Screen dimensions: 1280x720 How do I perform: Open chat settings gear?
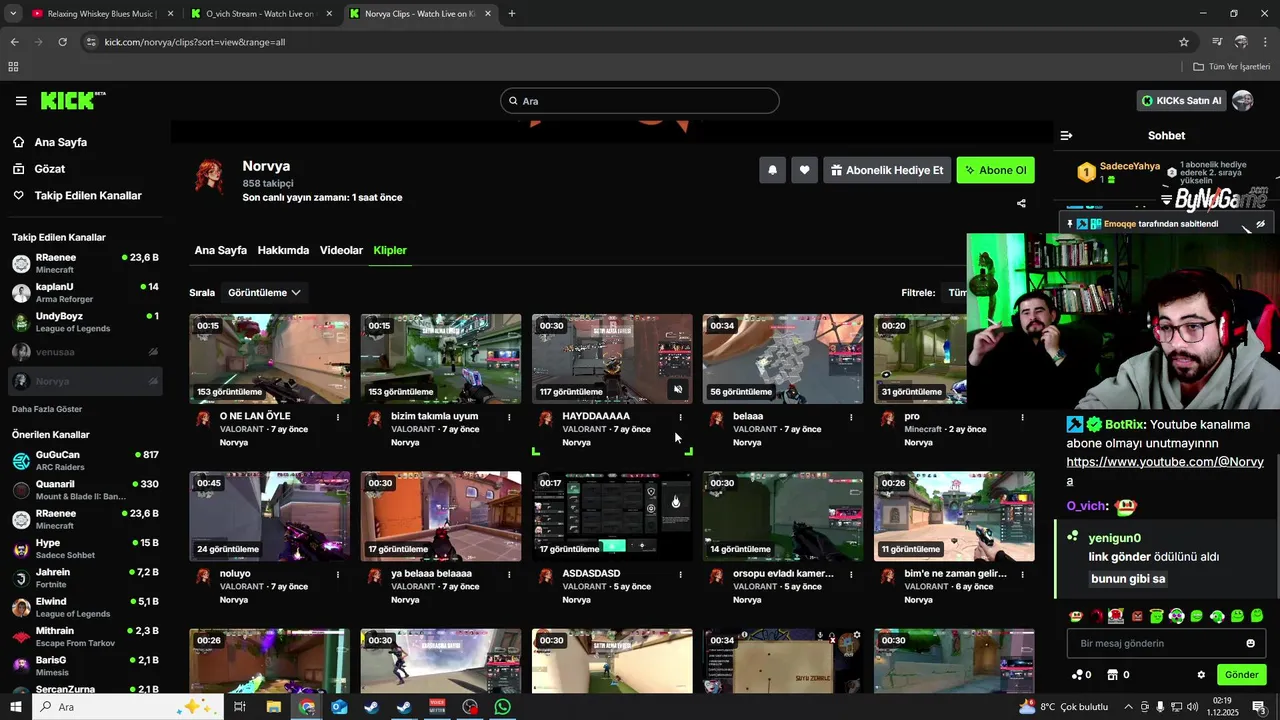1201,675
